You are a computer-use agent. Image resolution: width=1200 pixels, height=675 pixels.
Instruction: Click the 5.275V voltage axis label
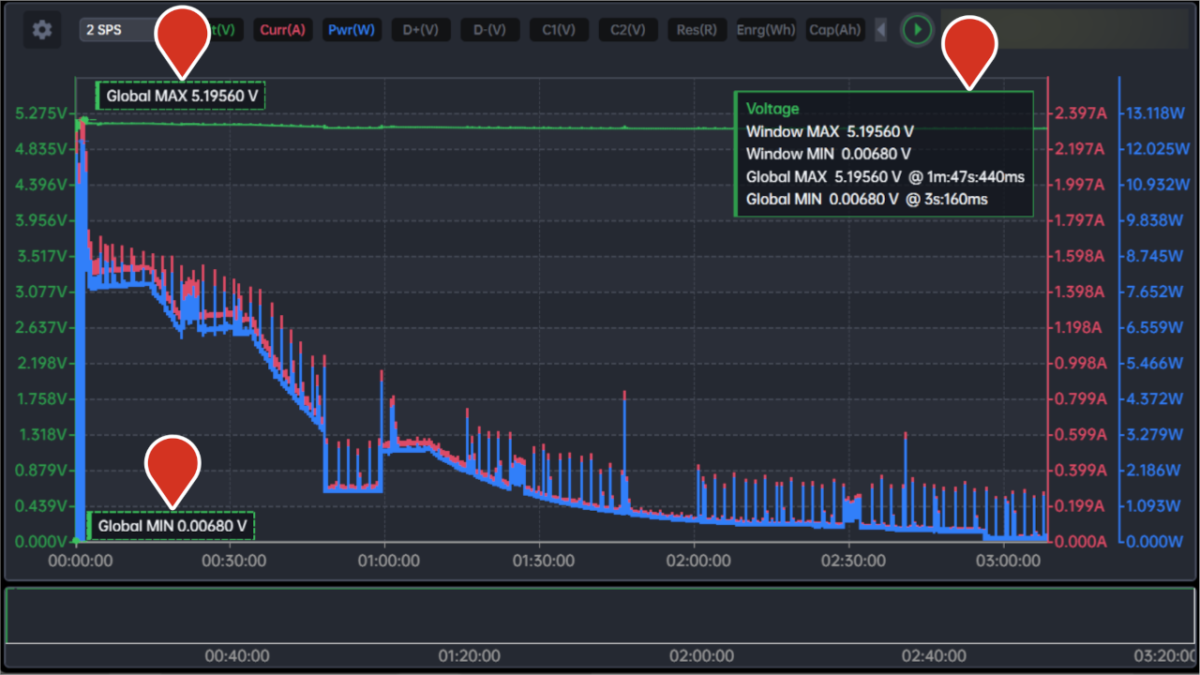42,113
